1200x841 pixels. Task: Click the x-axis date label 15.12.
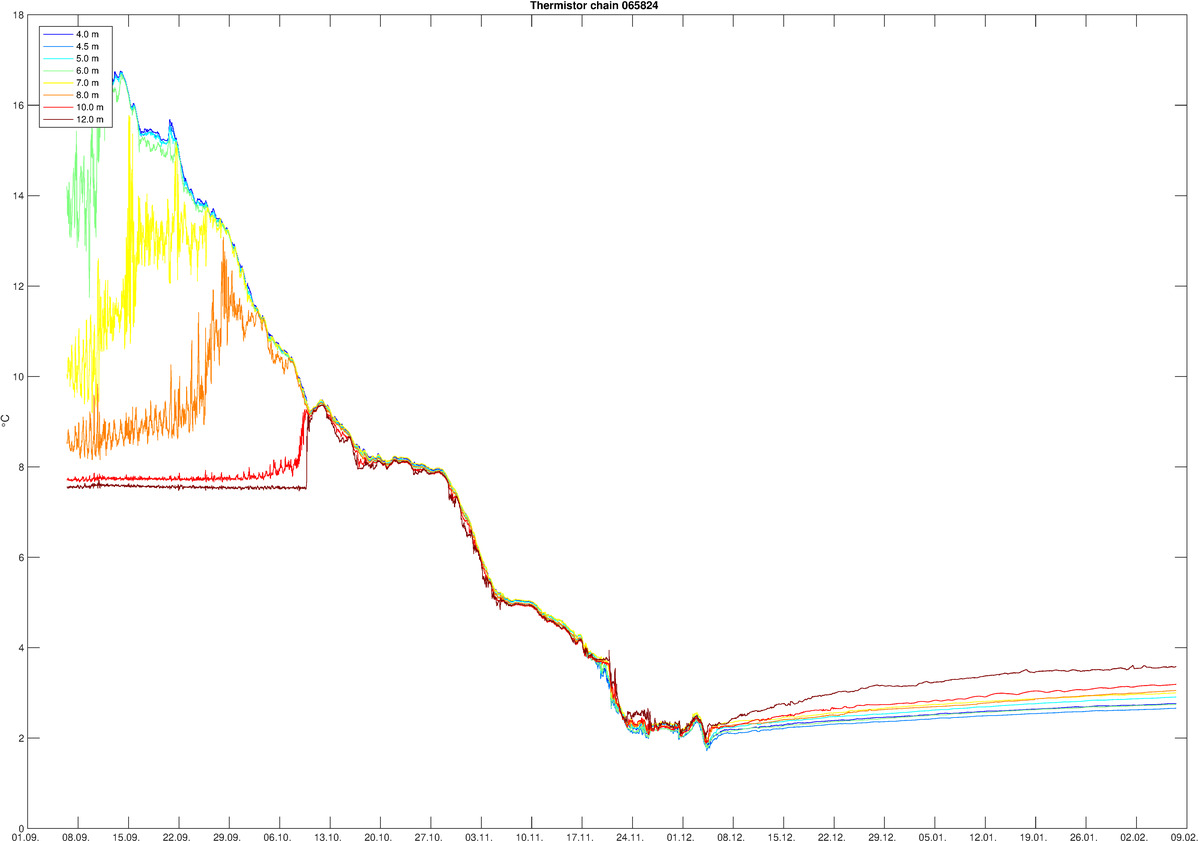click(782, 836)
